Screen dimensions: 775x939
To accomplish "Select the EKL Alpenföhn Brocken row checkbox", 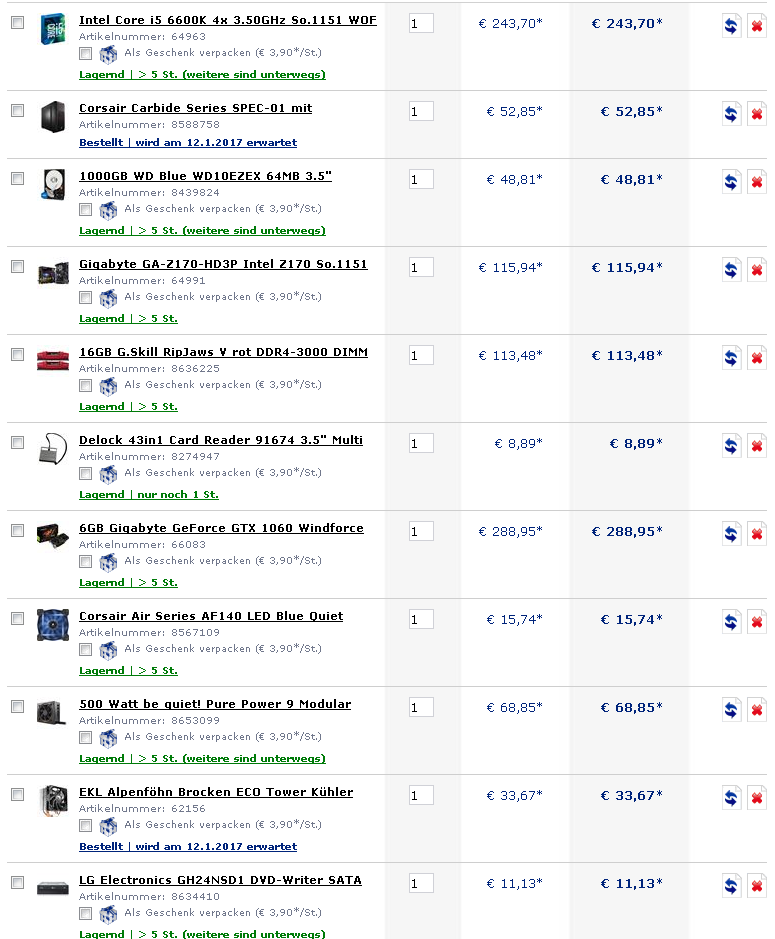I will click(17, 794).
